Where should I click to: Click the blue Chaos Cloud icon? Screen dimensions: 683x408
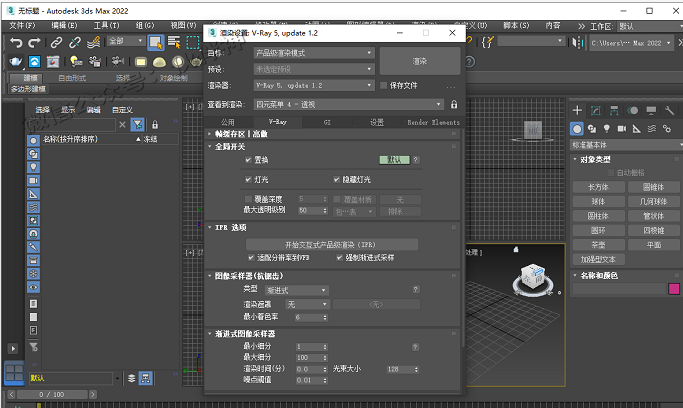click(34, 62)
